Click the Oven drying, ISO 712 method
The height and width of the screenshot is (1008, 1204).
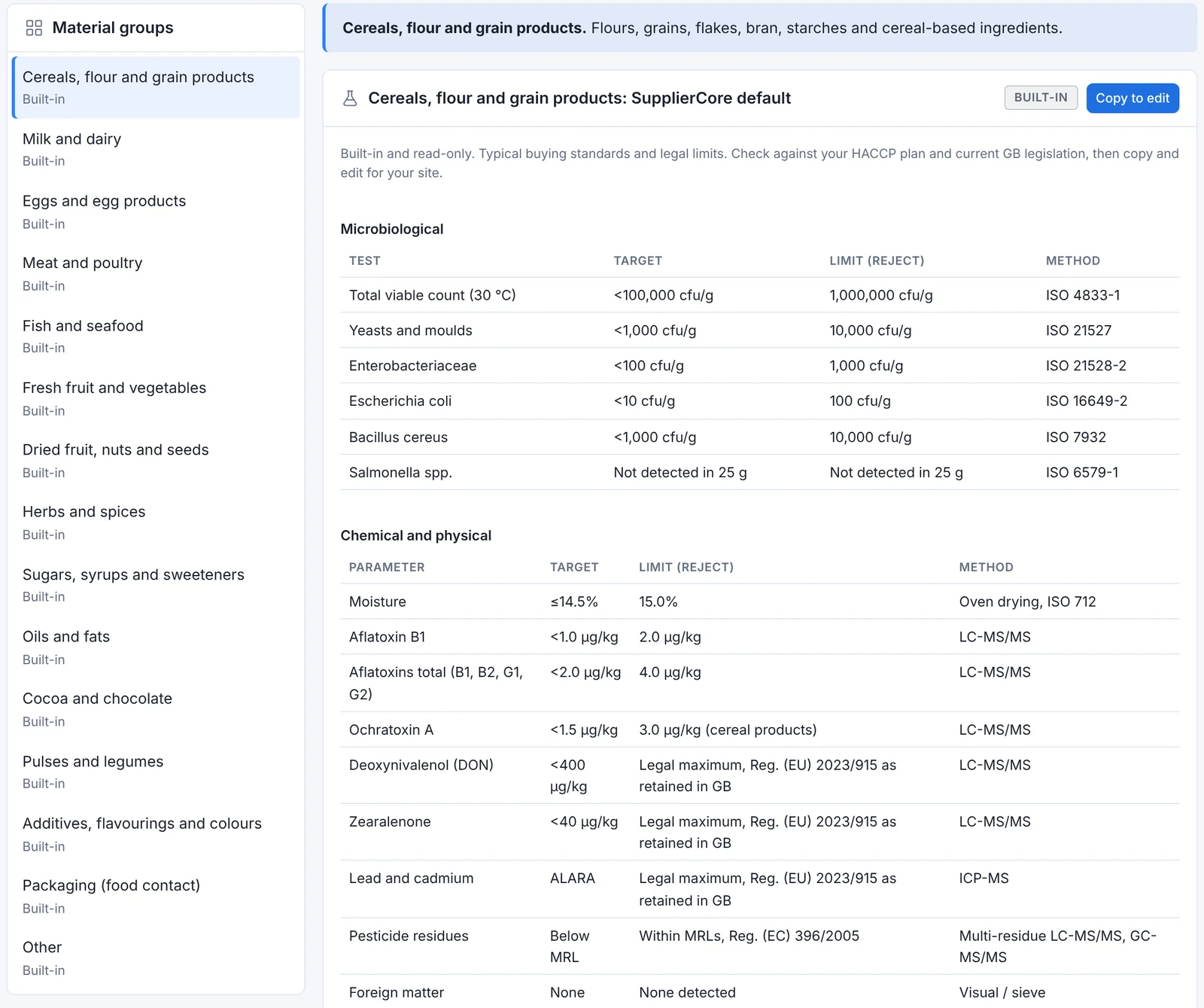click(x=1027, y=601)
